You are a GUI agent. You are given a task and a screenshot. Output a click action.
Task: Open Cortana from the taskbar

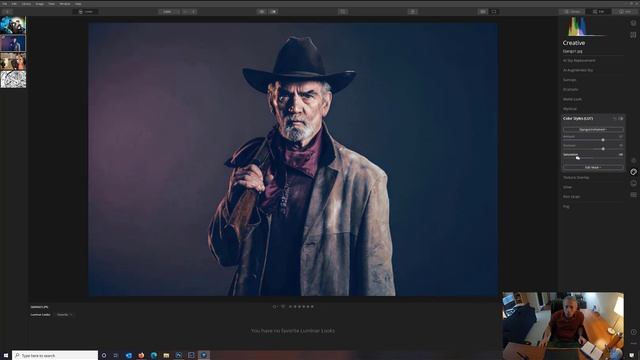[x=104, y=356]
